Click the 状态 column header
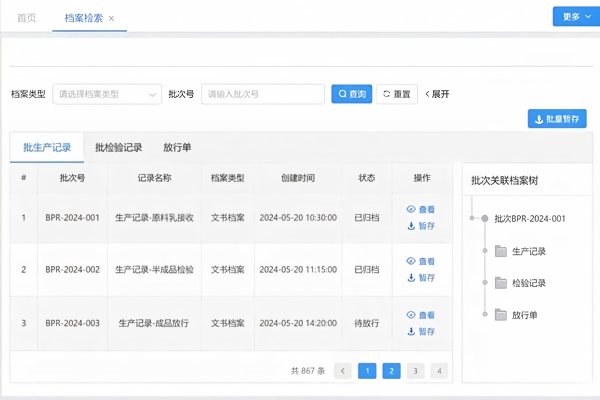The width and height of the screenshot is (600, 400). 367,178
